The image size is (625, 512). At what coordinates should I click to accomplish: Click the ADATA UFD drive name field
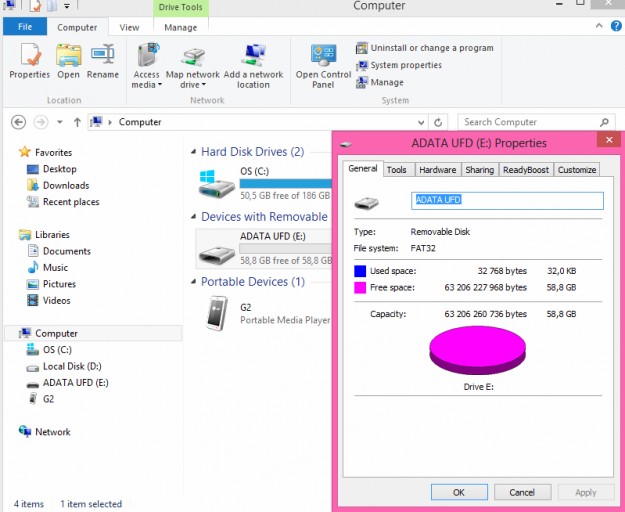pos(508,200)
